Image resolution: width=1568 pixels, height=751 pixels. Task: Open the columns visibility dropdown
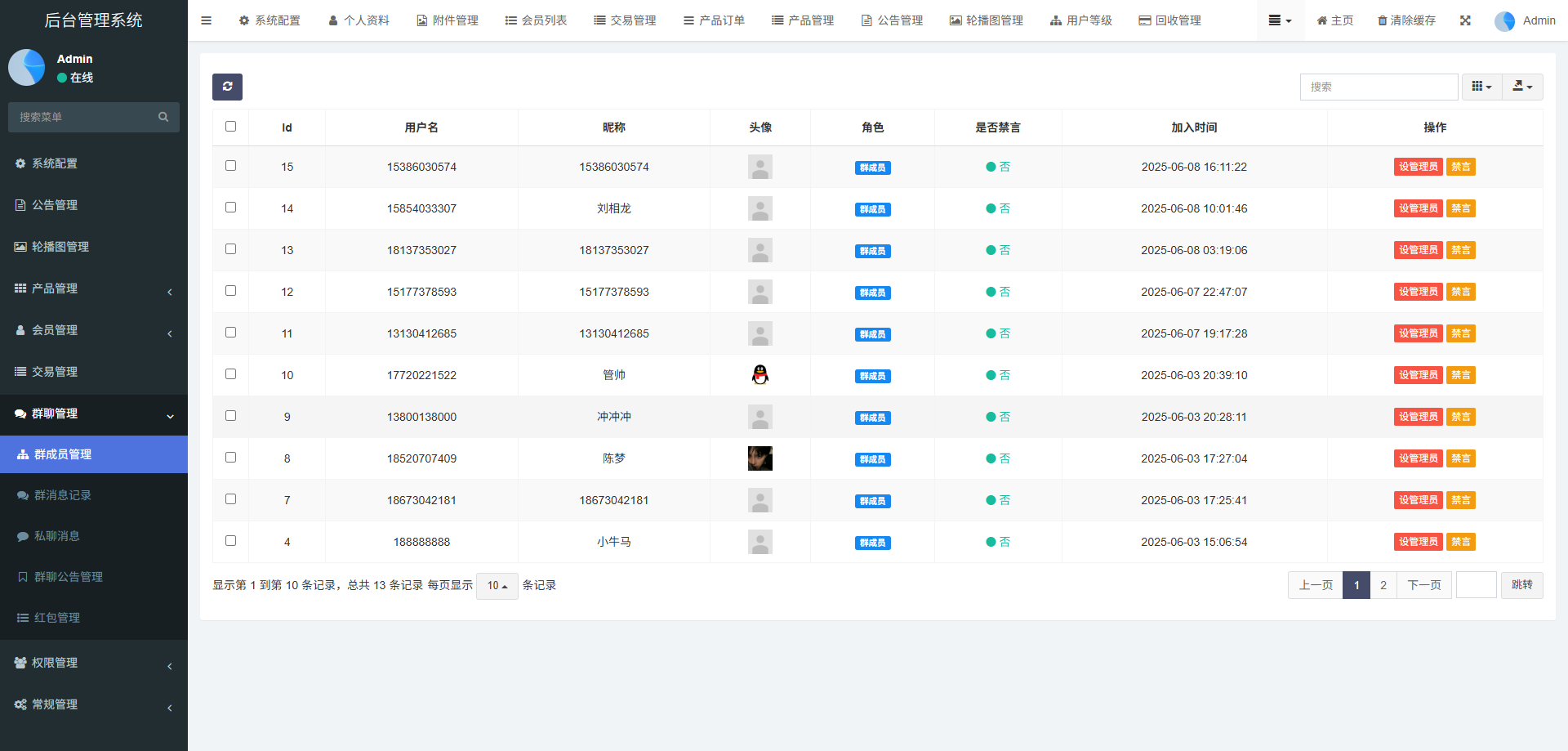1481,87
